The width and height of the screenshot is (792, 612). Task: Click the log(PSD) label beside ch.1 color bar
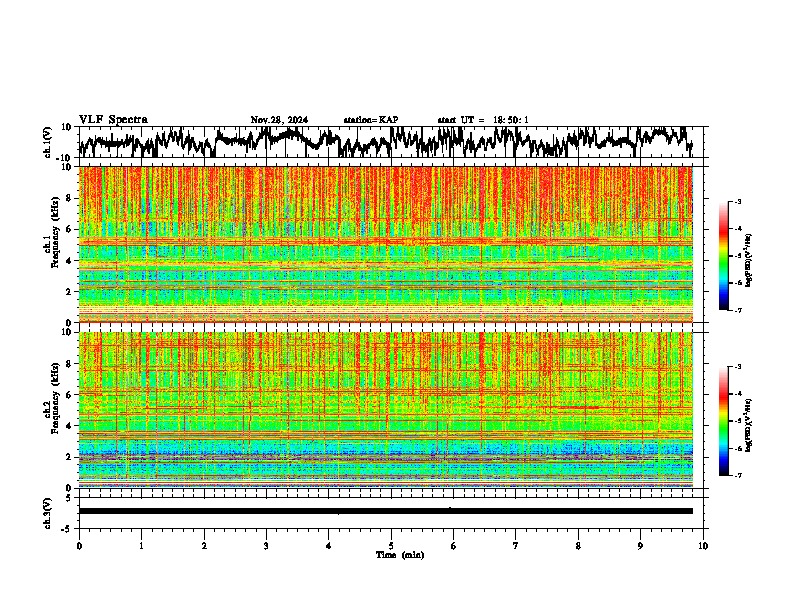click(749, 260)
